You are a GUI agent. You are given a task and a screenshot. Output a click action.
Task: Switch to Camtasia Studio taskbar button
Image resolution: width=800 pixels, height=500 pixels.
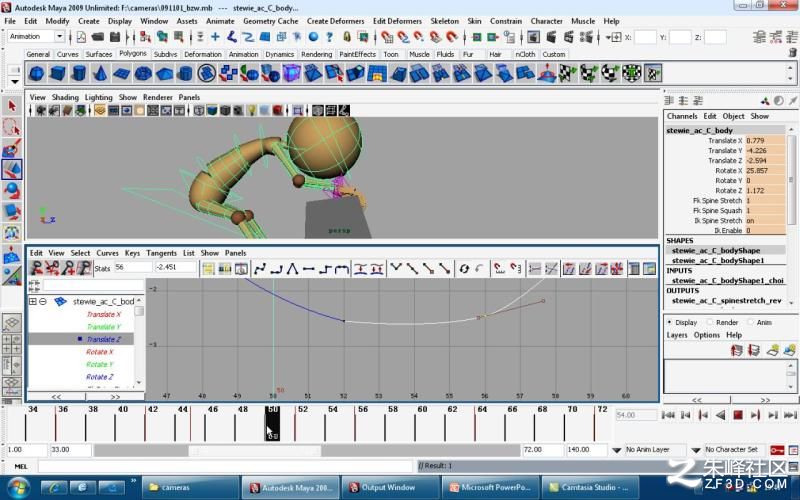pyautogui.click(x=588, y=487)
